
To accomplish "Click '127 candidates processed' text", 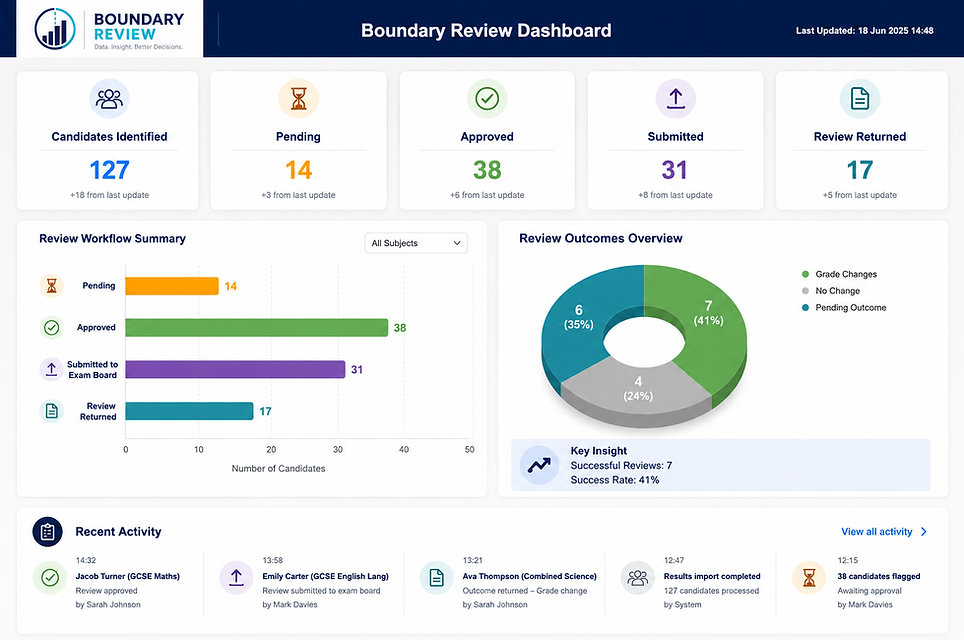I will coord(711,591).
